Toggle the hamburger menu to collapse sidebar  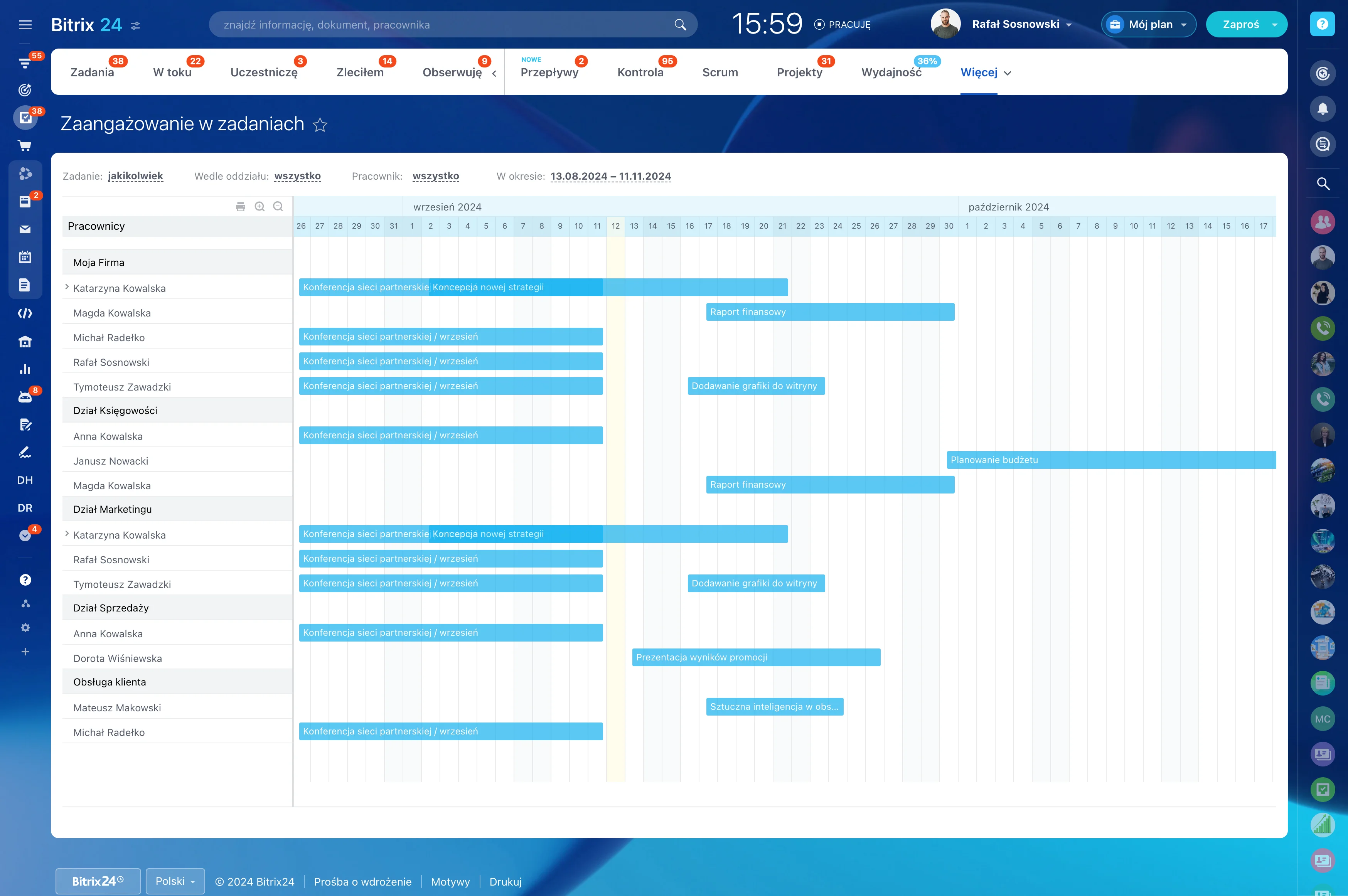[x=25, y=25]
